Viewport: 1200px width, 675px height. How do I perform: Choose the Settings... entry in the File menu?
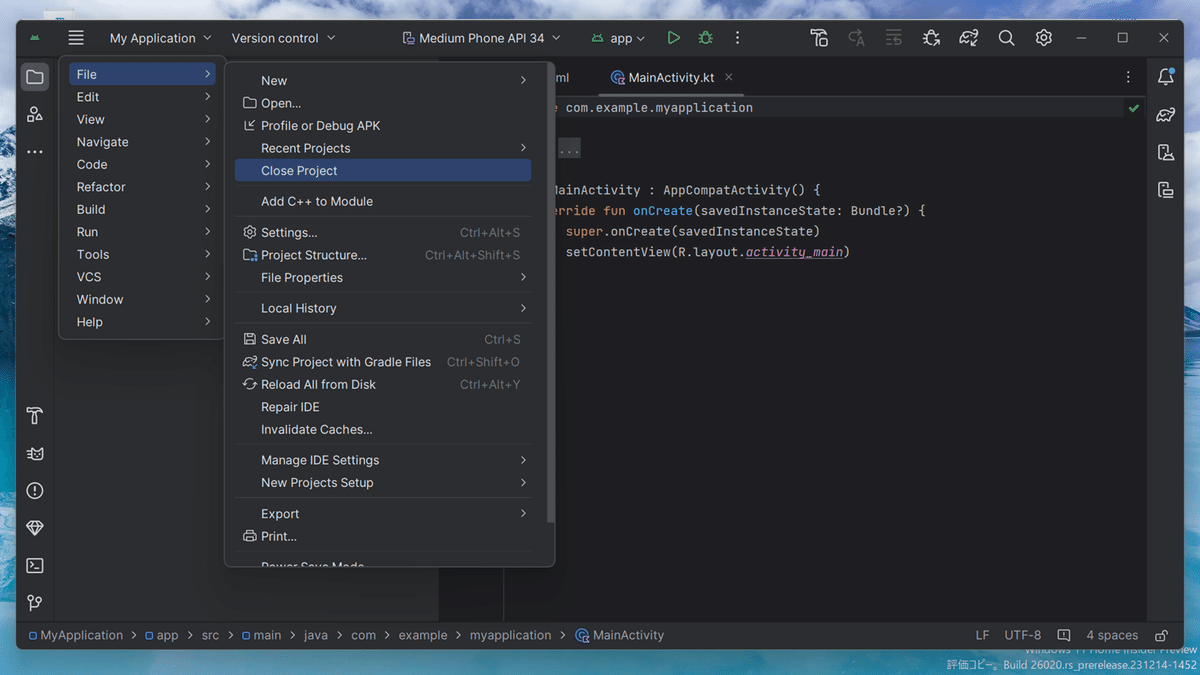click(x=383, y=233)
